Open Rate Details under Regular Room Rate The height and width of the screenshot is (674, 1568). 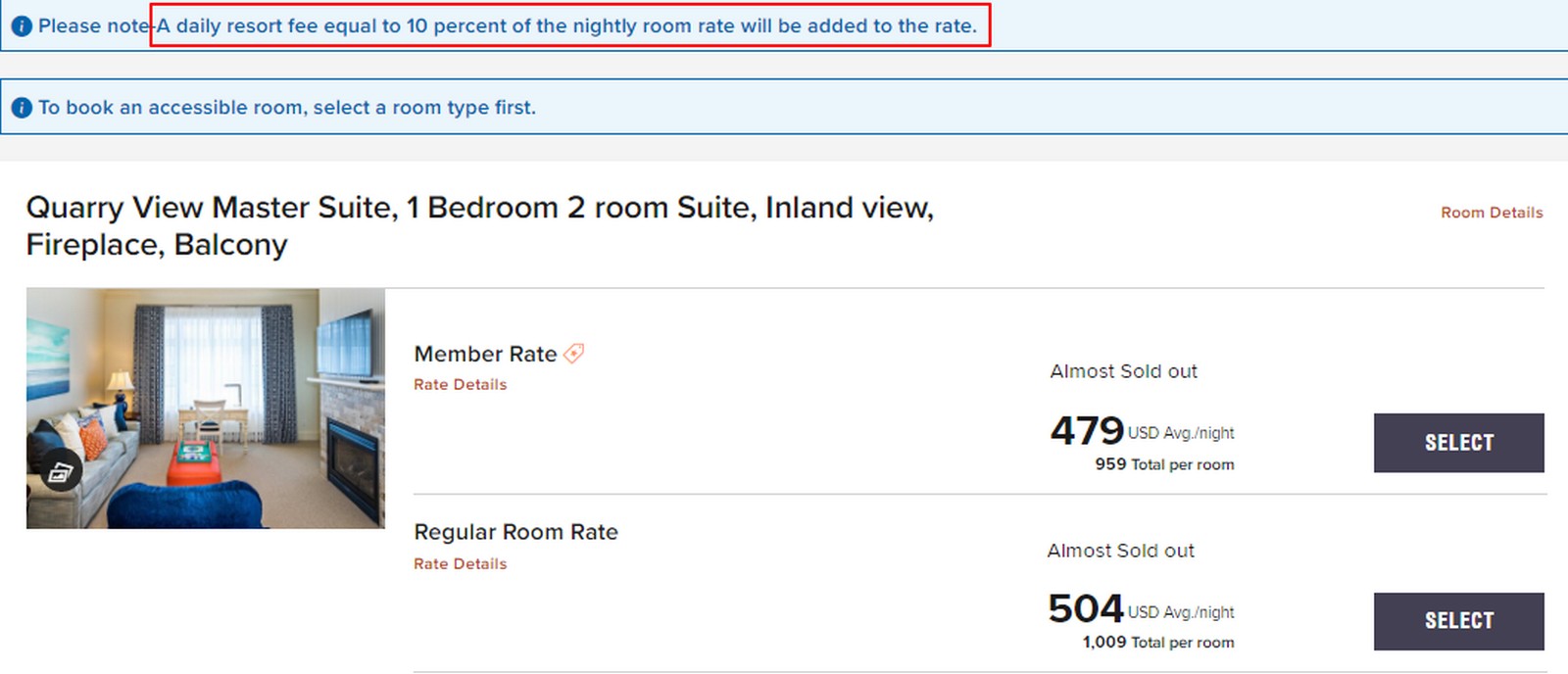[460, 563]
